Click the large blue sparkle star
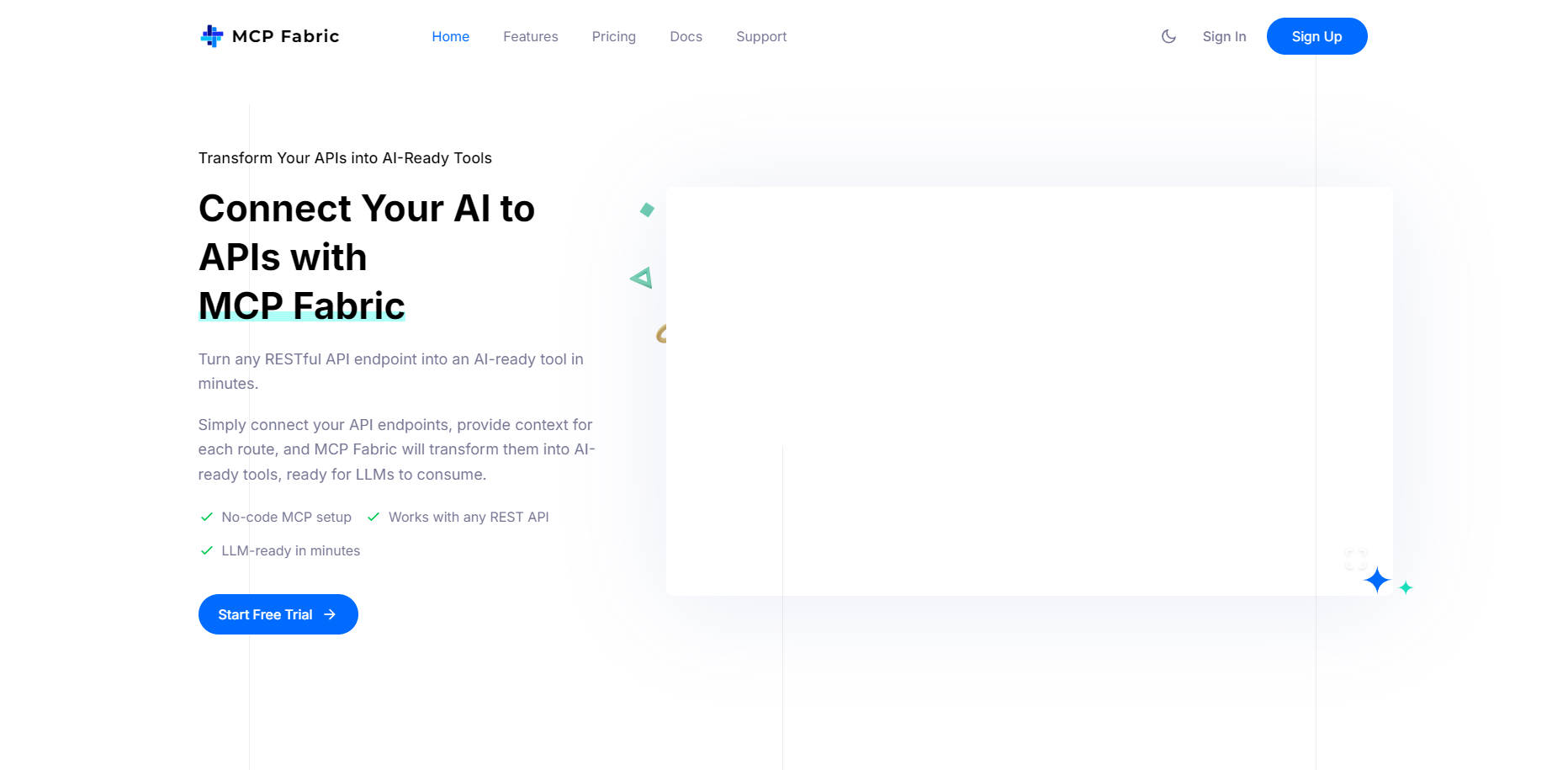The image size is (1568, 770). tap(1377, 580)
